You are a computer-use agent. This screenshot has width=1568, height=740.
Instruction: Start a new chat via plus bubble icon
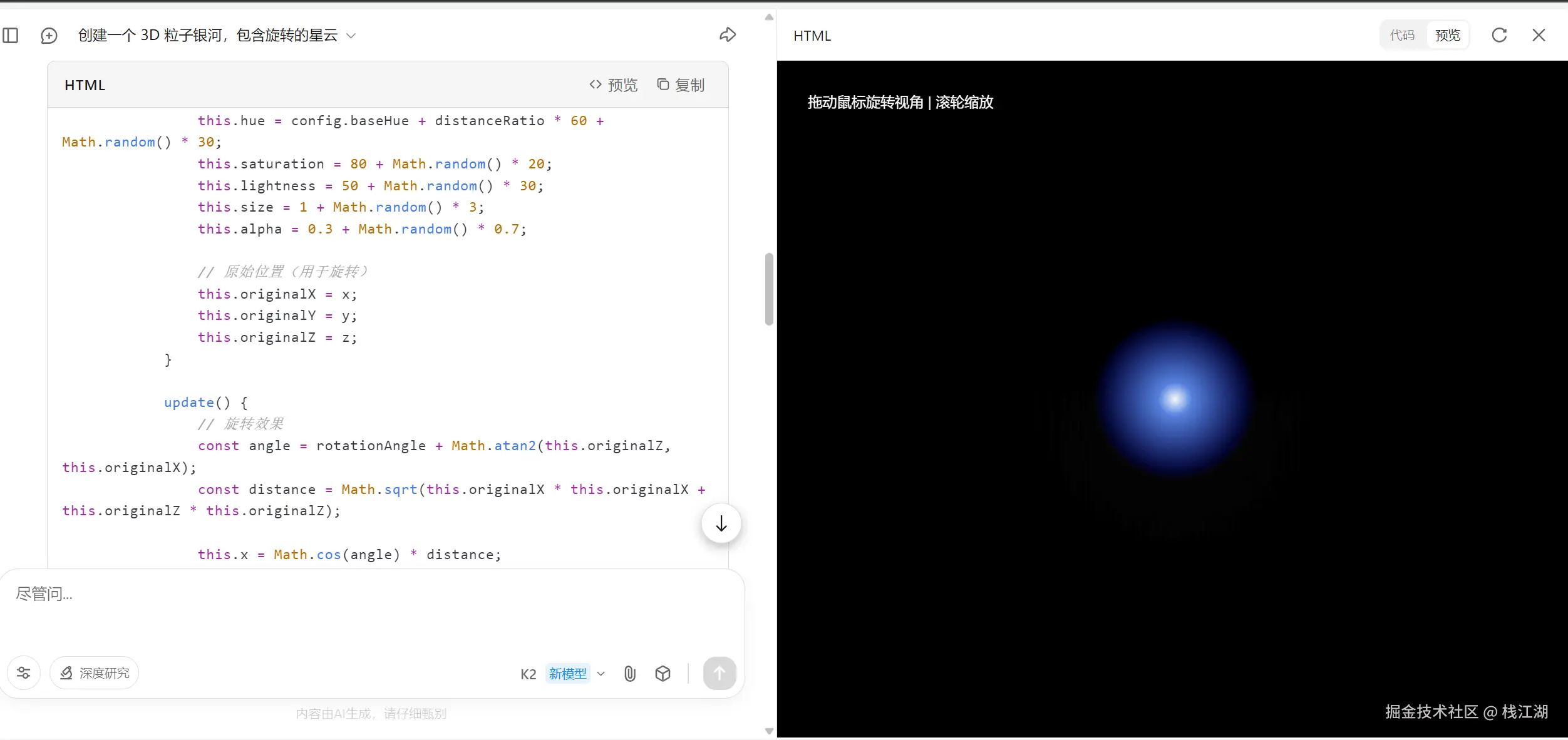click(49, 36)
